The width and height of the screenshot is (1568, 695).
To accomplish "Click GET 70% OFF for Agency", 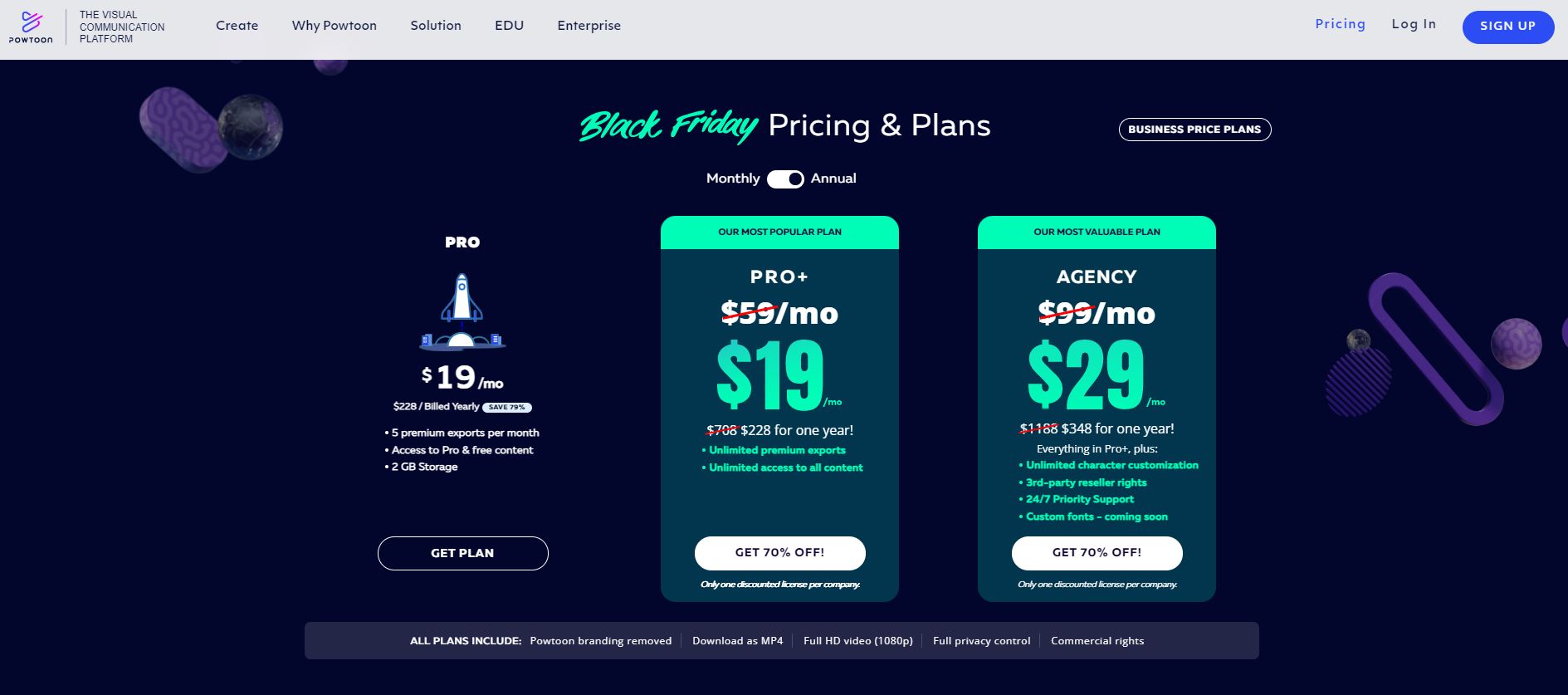I will [1097, 553].
